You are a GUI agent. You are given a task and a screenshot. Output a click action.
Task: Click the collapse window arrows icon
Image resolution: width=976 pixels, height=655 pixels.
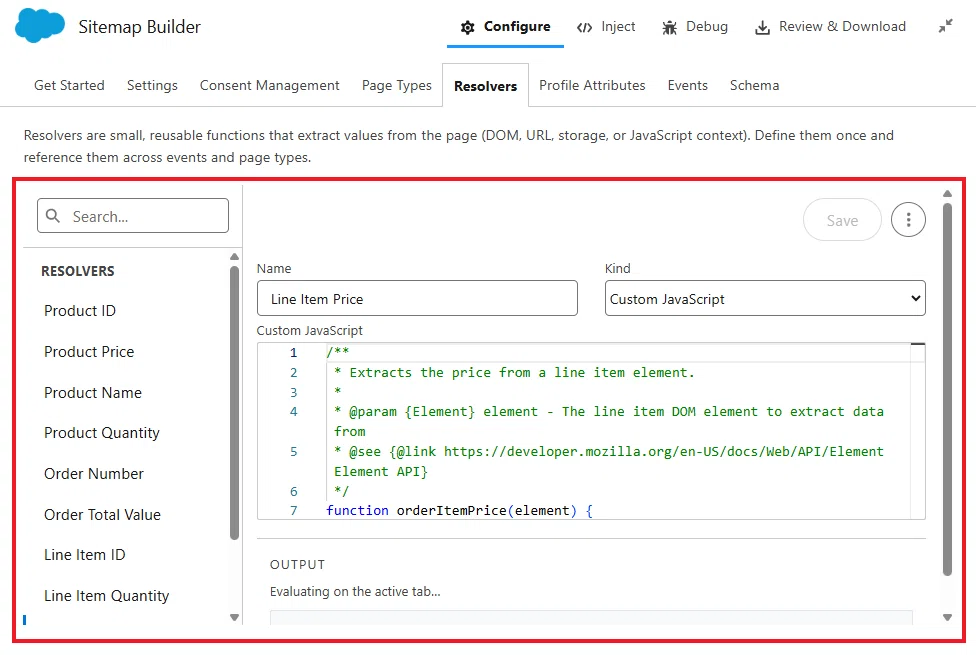point(946,26)
